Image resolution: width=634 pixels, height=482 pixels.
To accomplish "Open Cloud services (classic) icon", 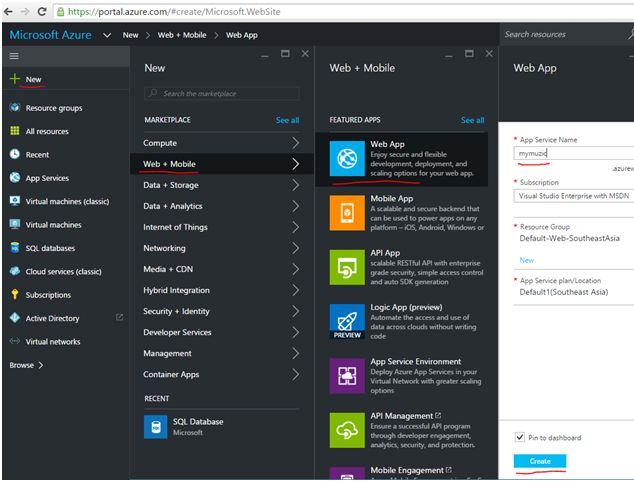I will [x=15, y=271].
